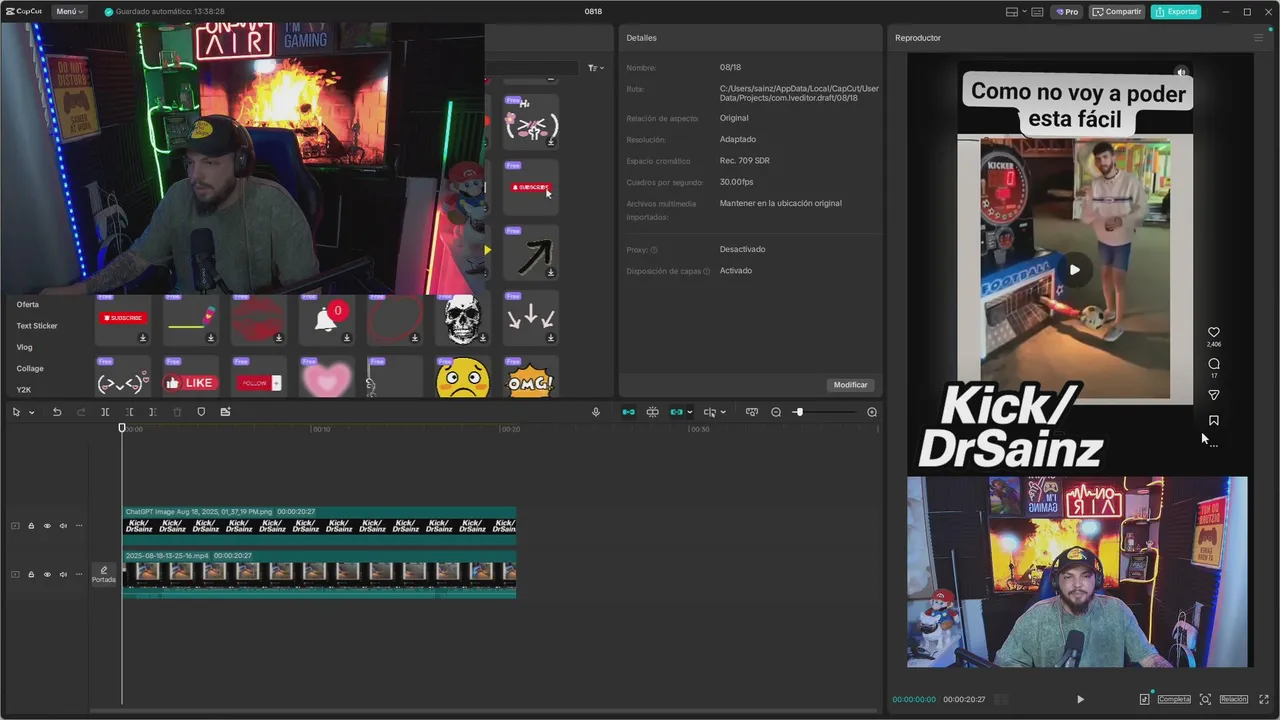
Task: Expand the selection tool dropdown arrow
Action: 32,412
